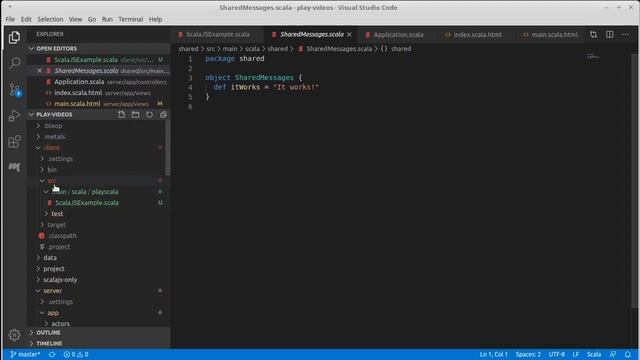Image resolution: width=640 pixels, height=360 pixels.
Task: Open the Source Control view icon
Action: point(15,90)
